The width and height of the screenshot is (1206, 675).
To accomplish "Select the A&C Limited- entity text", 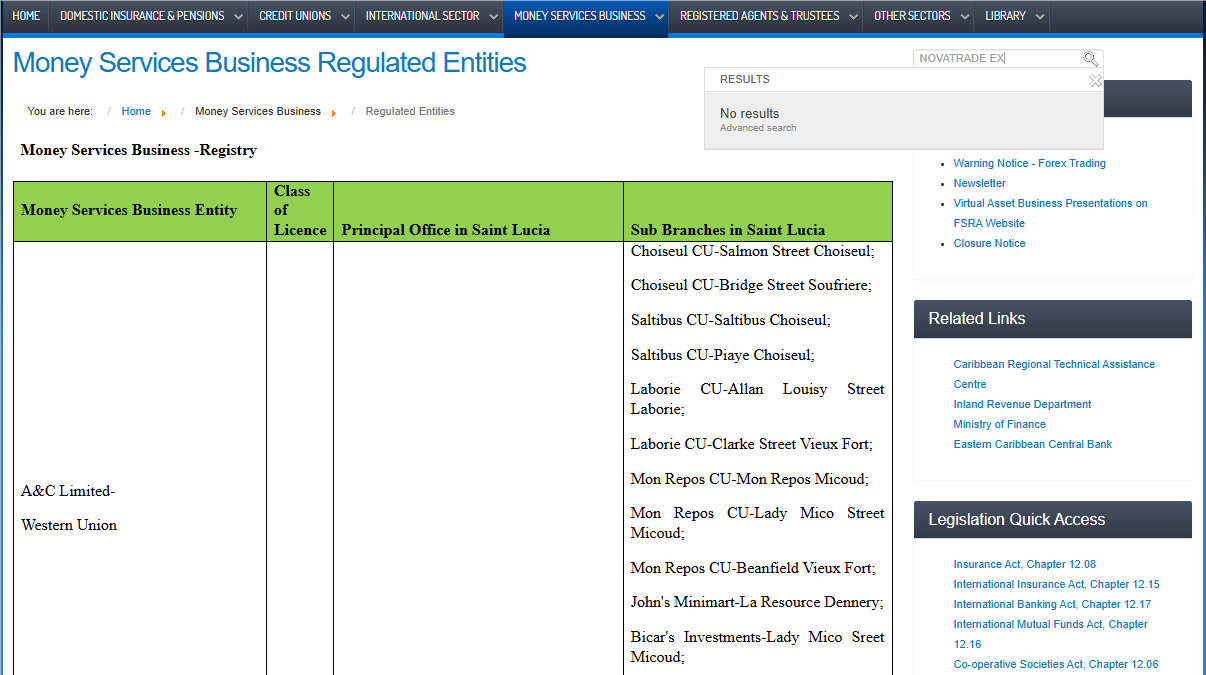I will 68,491.
